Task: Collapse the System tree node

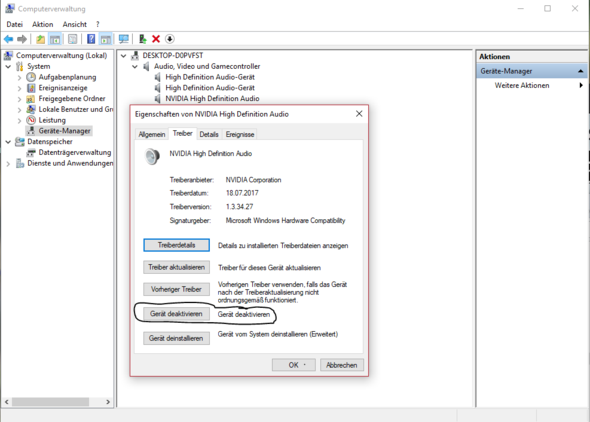Action: [8, 67]
